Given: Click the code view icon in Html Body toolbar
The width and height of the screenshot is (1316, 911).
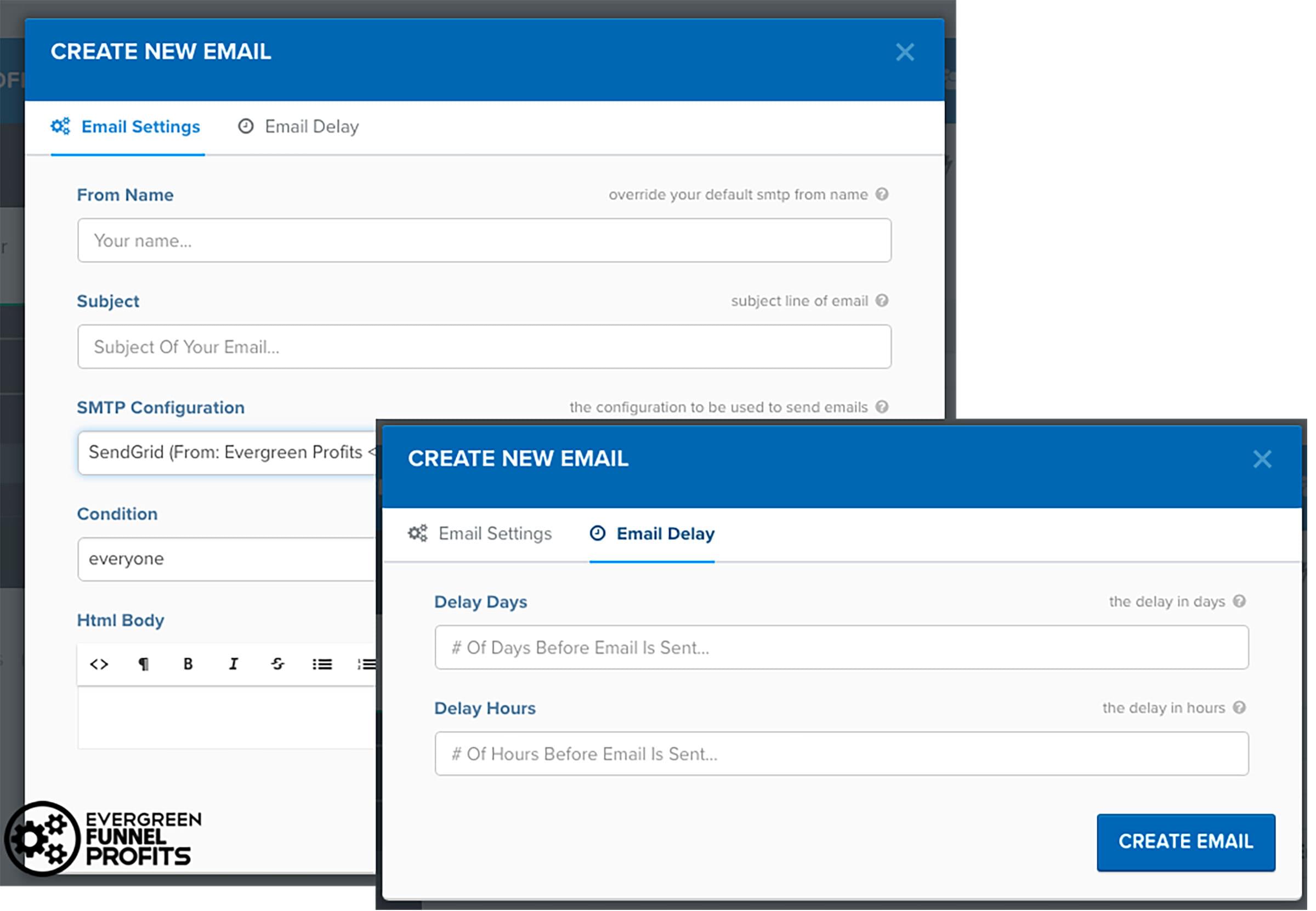Looking at the screenshot, I should click(99, 664).
